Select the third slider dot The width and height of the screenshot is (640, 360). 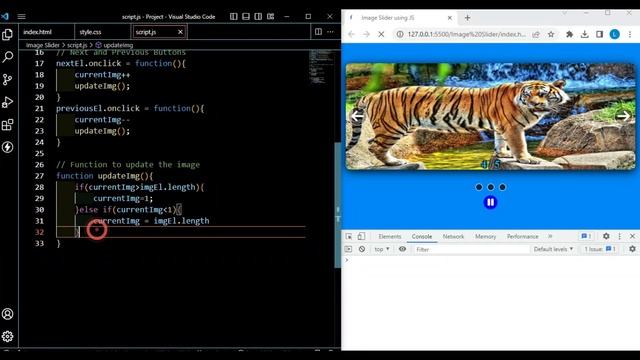click(502, 187)
